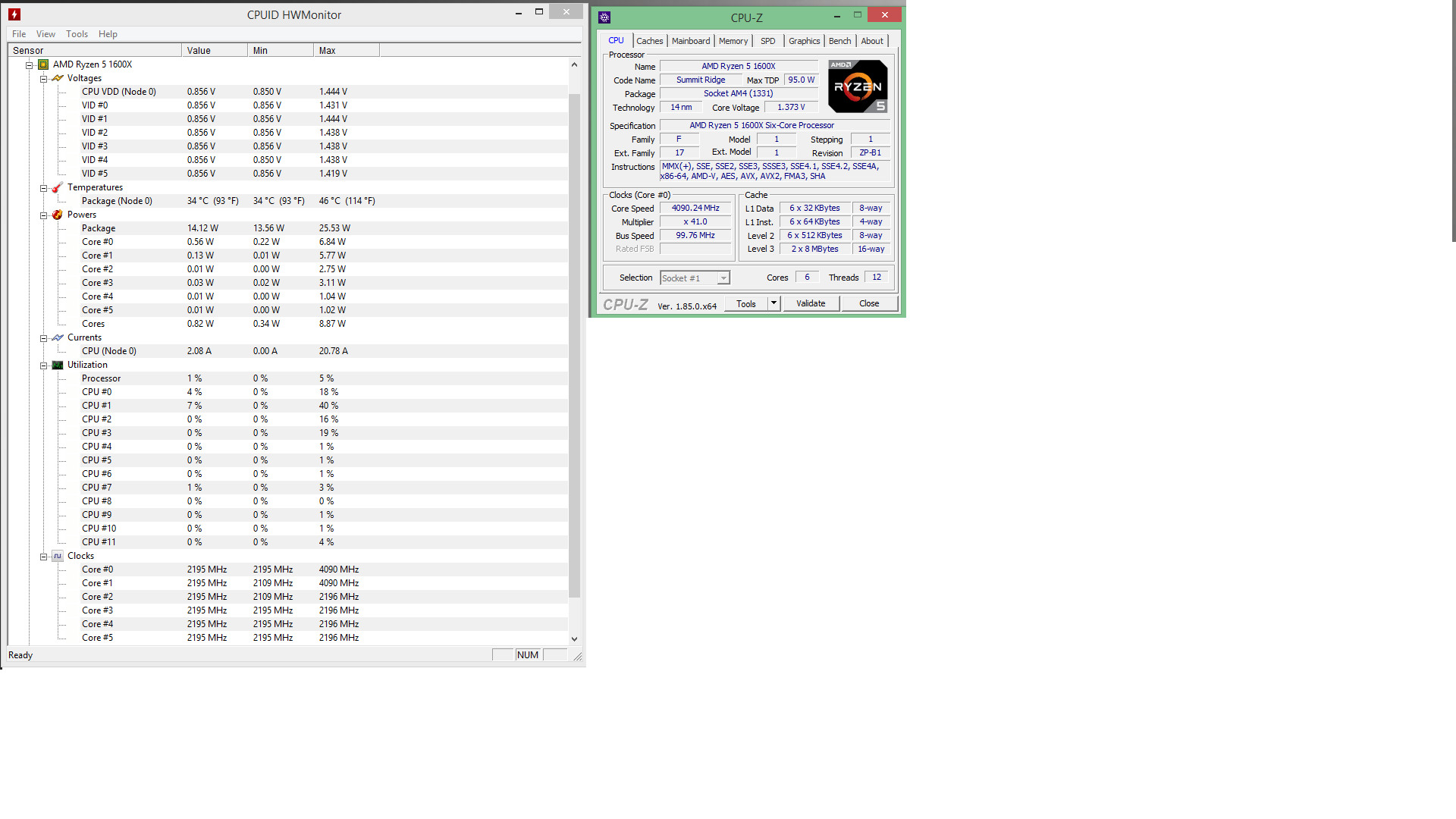The height and width of the screenshot is (819, 1456).
Task: Switch to the Memory tab
Action: click(733, 41)
